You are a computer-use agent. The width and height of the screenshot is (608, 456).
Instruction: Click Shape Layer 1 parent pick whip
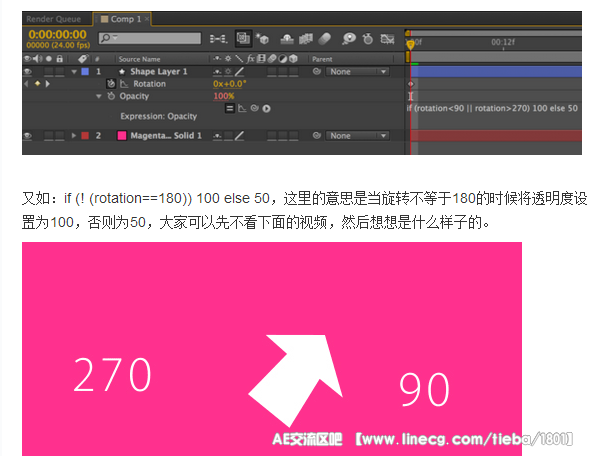point(317,71)
